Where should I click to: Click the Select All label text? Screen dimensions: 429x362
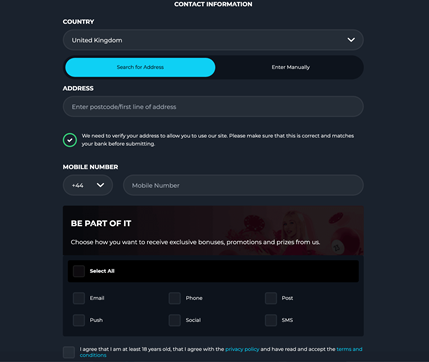coord(102,271)
